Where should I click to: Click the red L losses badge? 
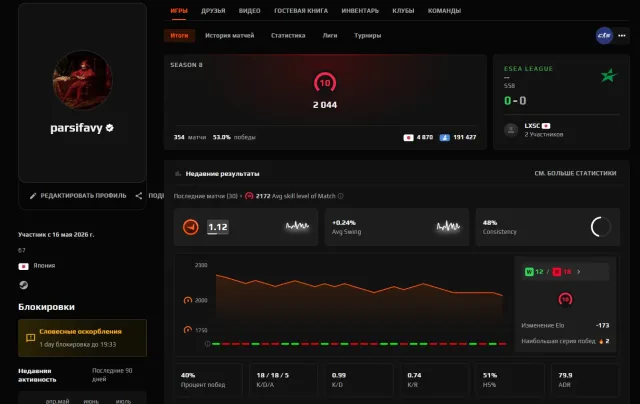tap(557, 272)
